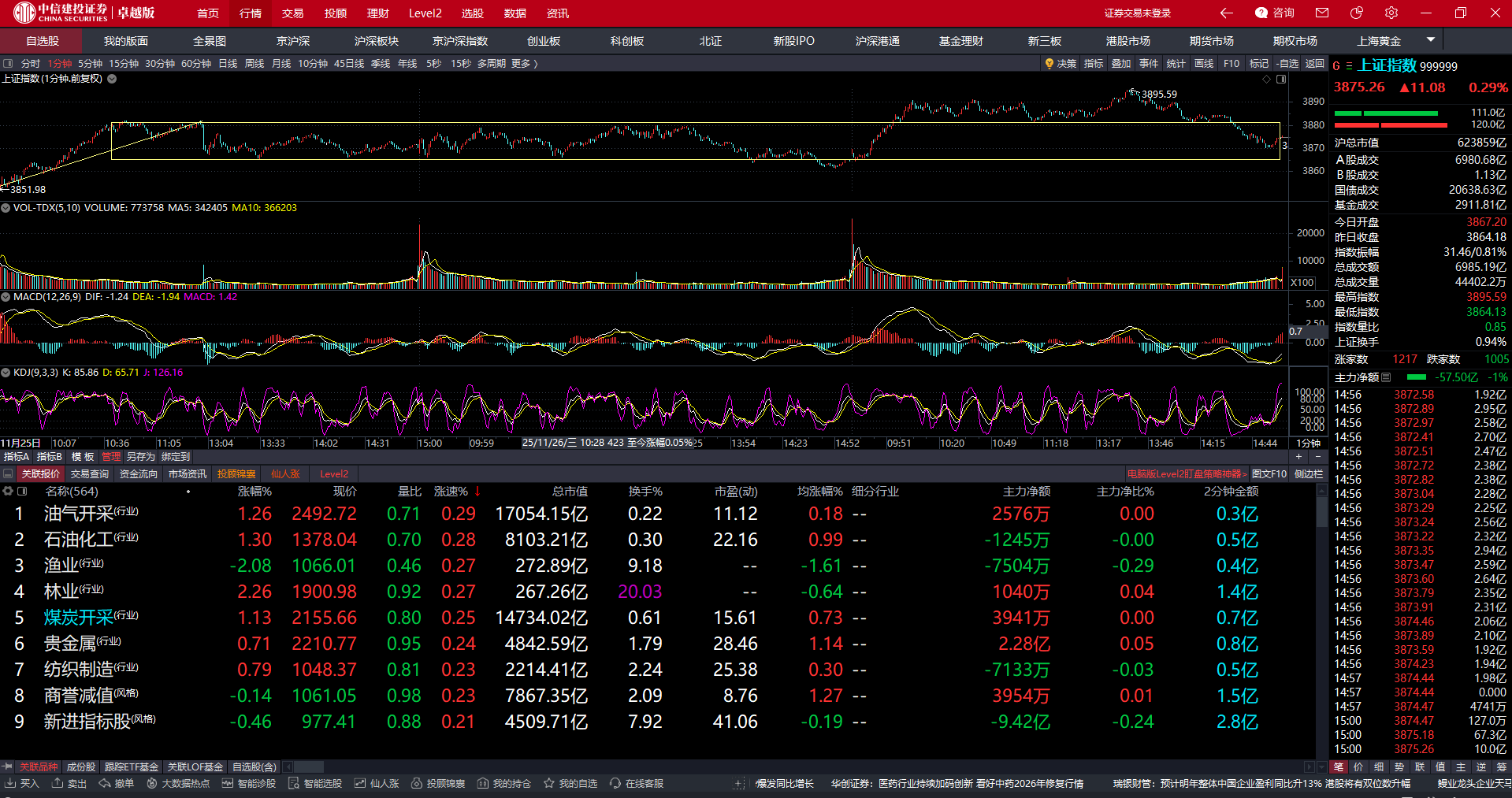The width and height of the screenshot is (1512, 798).
Task: Click the back arrow icon in title bar
Action: coord(1226,13)
